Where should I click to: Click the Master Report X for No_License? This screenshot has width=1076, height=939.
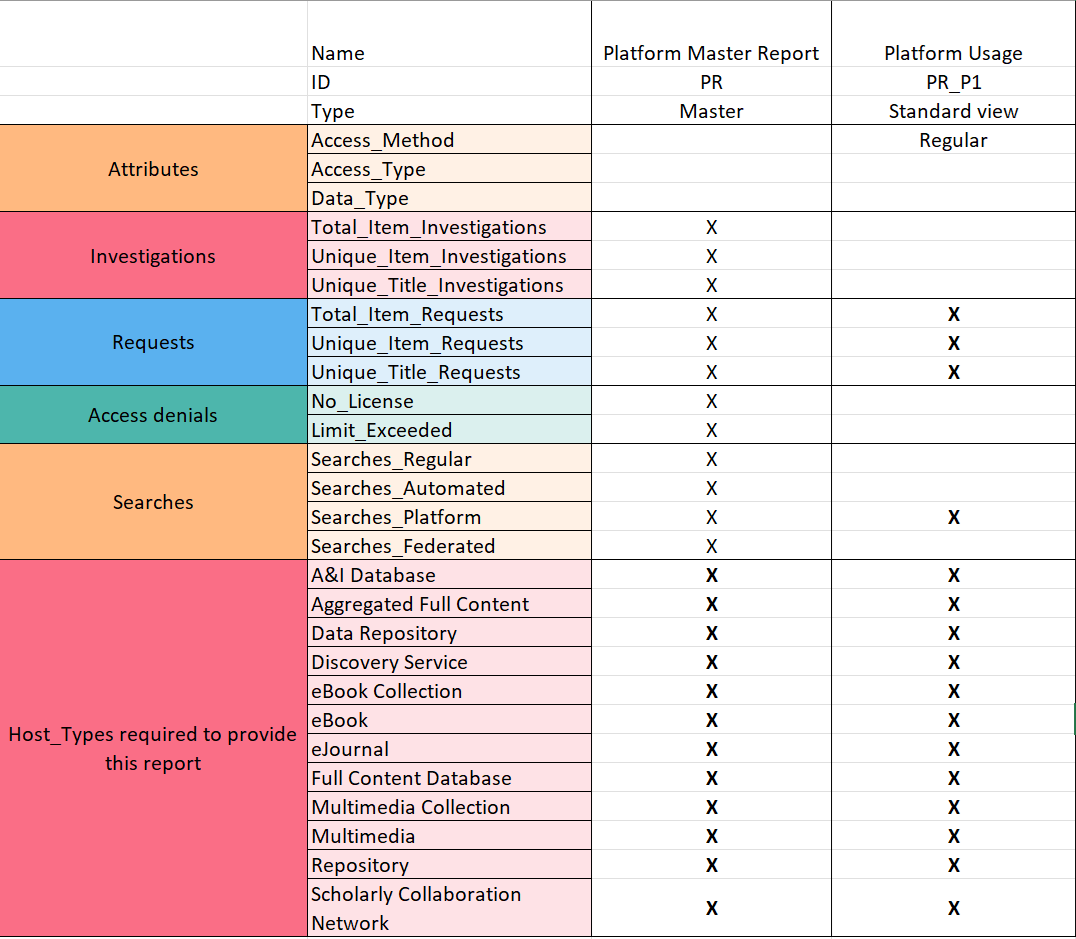pyautogui.click(x=711, y=401)
